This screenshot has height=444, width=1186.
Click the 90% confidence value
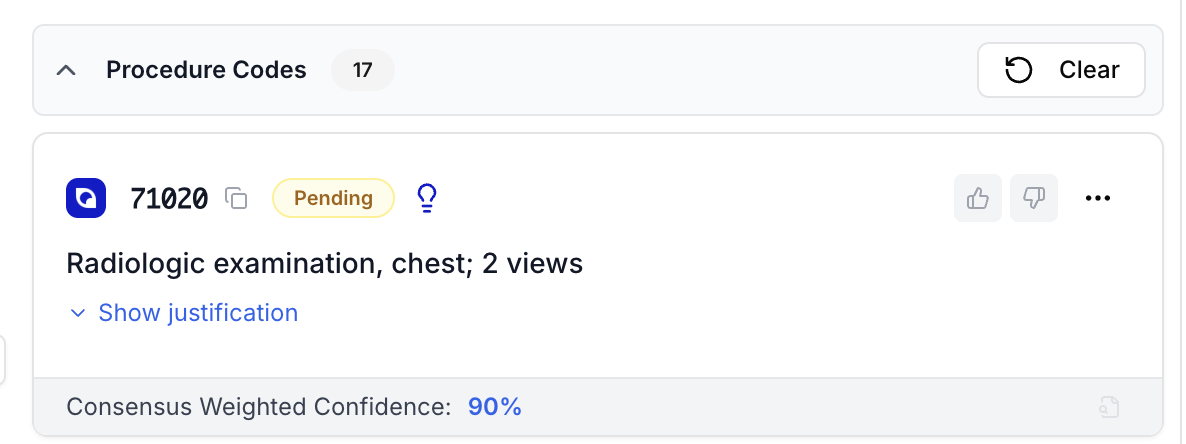[x=495, y=407]
